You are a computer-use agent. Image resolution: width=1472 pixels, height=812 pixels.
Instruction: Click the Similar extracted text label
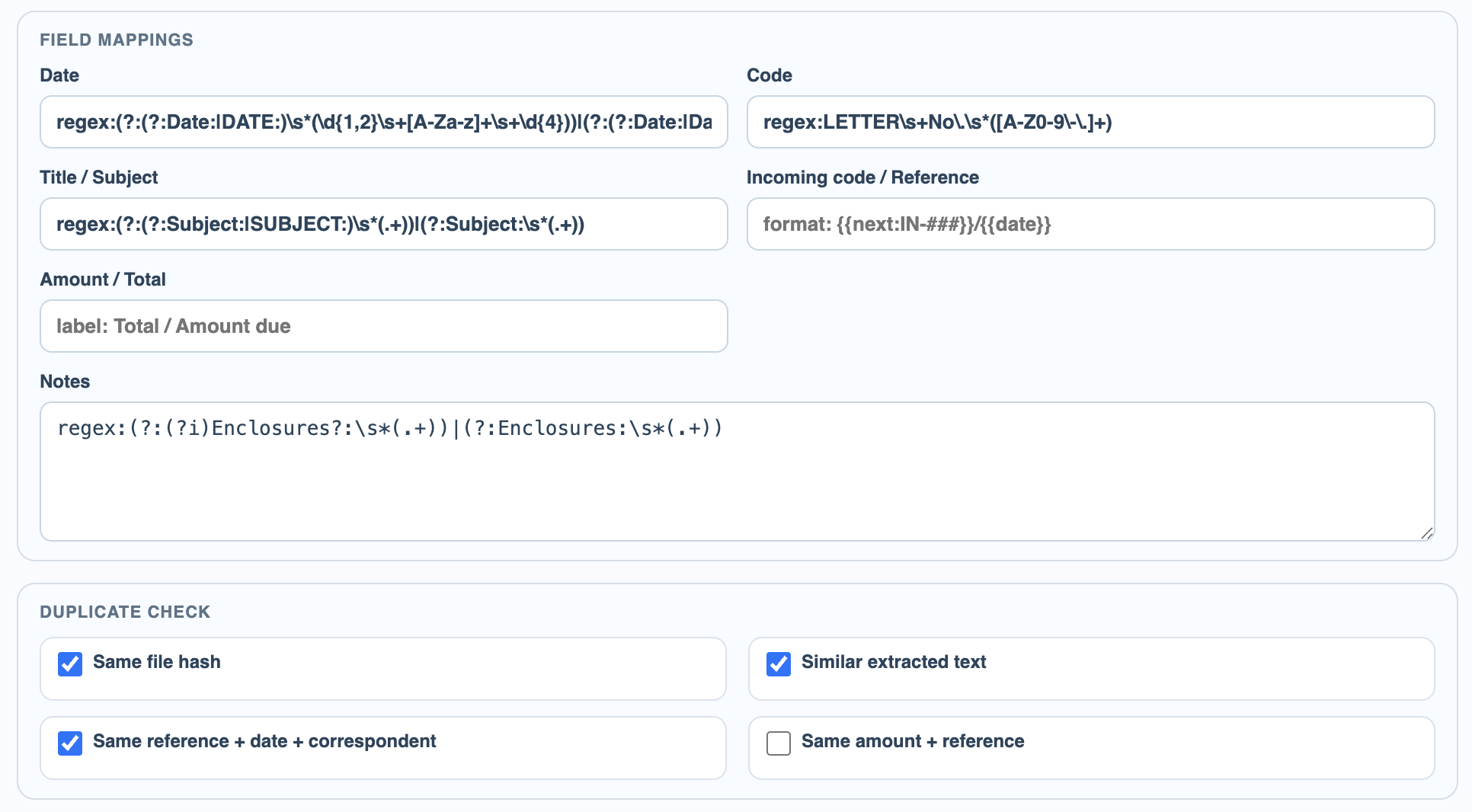(894, 662)
